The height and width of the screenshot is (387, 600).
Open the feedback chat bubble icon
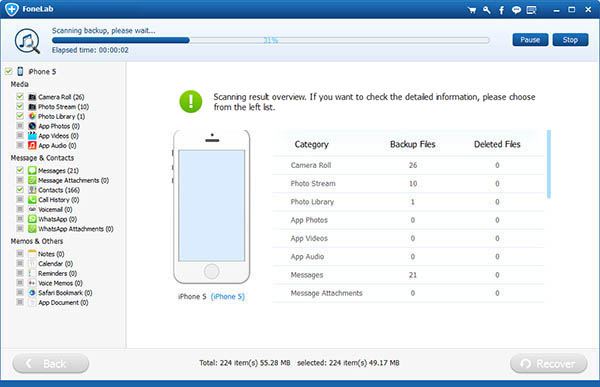click(x=516, y=10)
